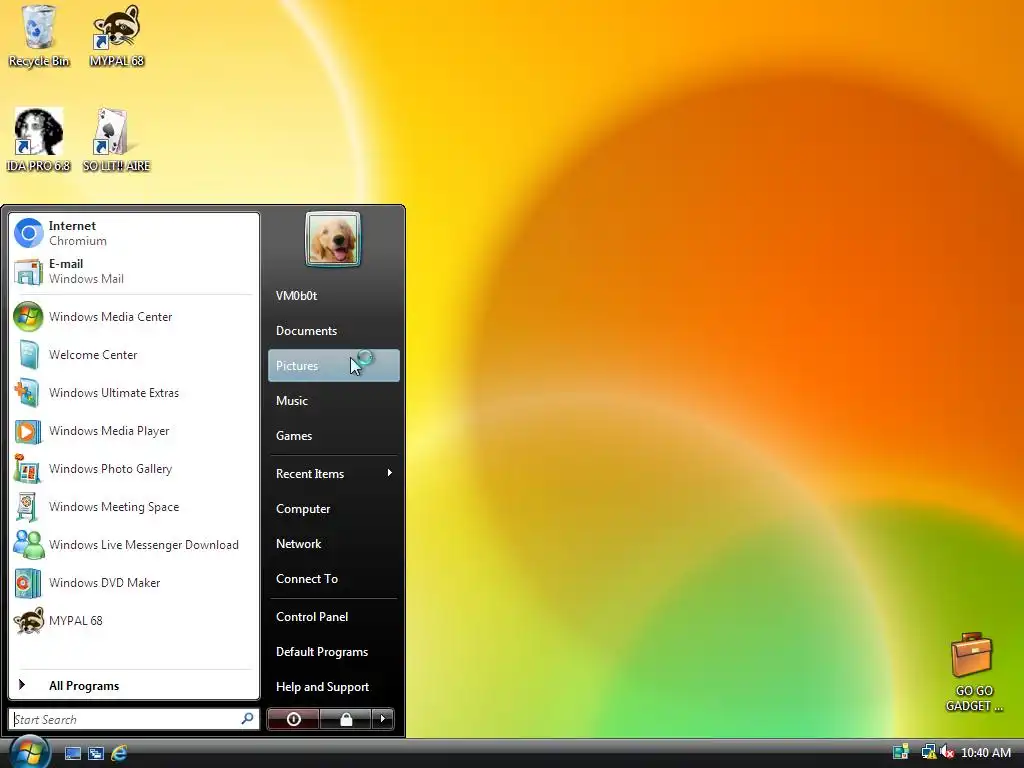
Task: Expand the All Programs list
Action: pyautogui.click(x=134, y=686)
